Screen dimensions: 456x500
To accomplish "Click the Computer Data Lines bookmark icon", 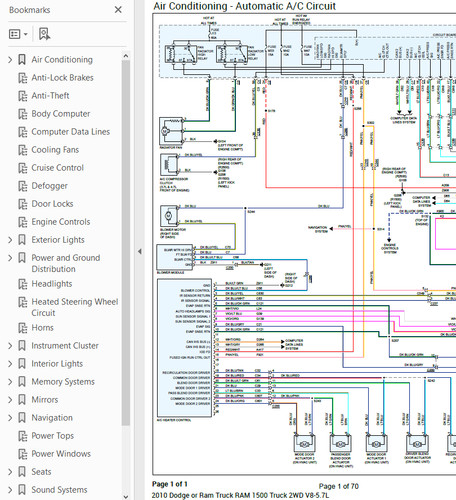I will click(23, 132).
